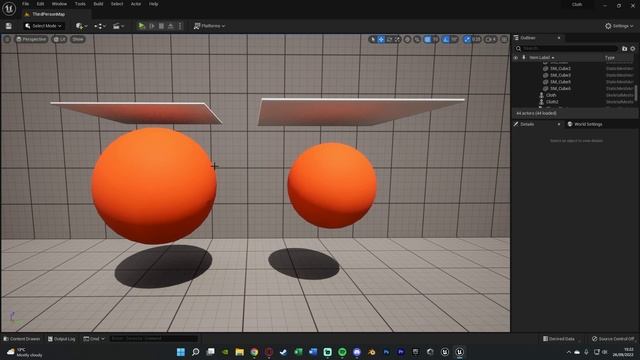
Task: Click the Outliner vertical scrollbar
Action: 636,92
